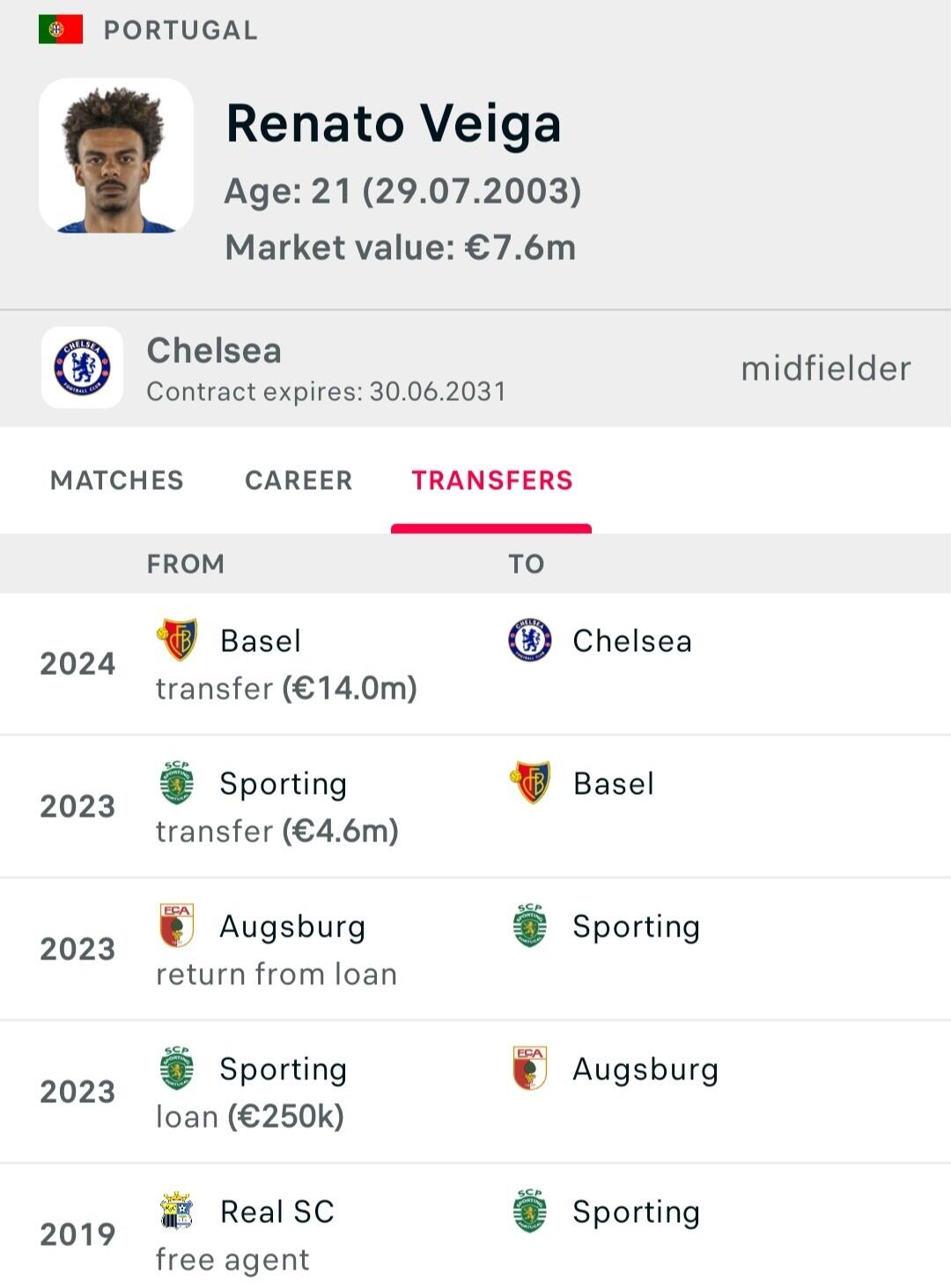Tap the Real SC club crest
The height and width of the screenshot is (1288, 951).
pos(177,1210)
